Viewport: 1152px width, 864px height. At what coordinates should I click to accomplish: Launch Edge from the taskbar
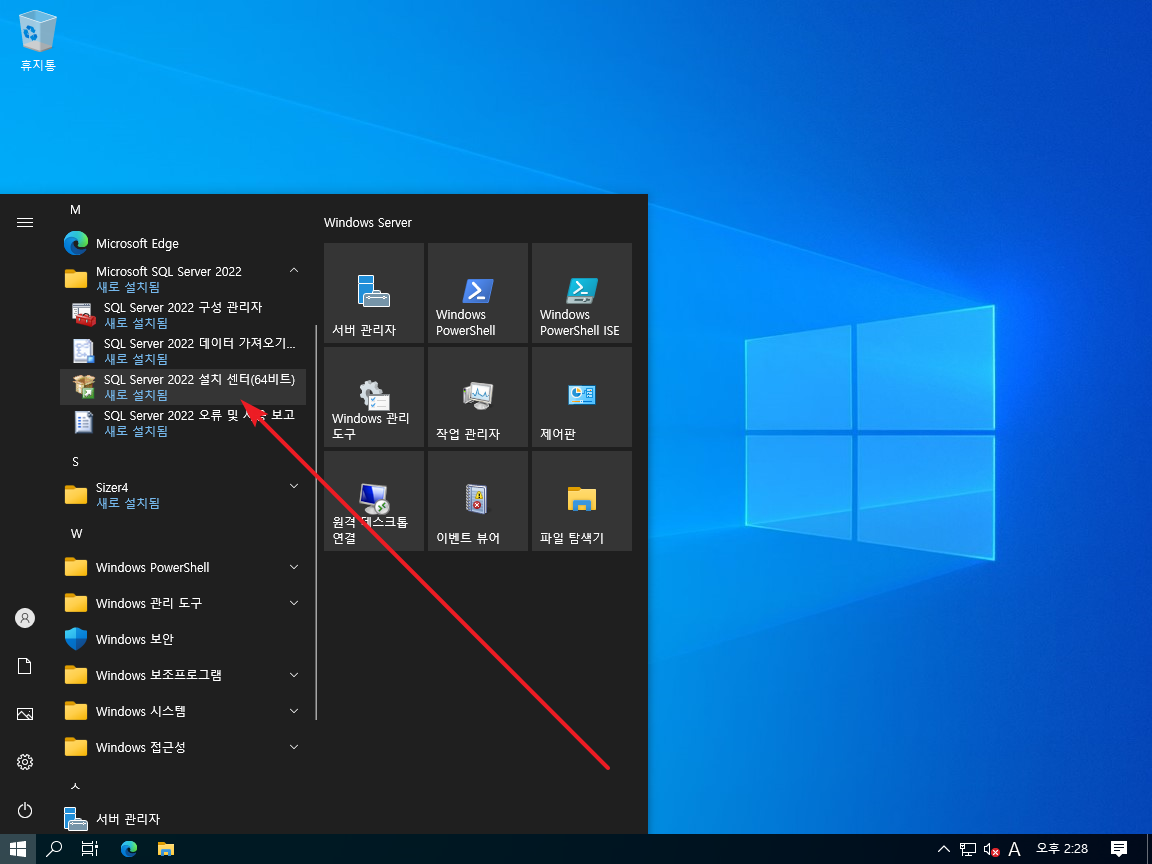129,849
